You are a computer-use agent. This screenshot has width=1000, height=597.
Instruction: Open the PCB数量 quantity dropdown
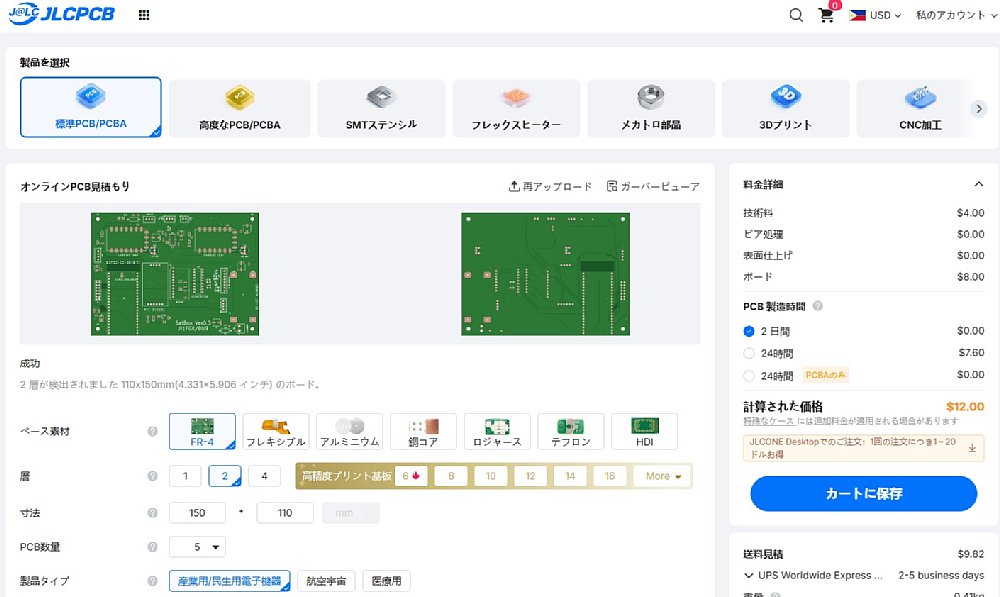[x=197, y=547]
